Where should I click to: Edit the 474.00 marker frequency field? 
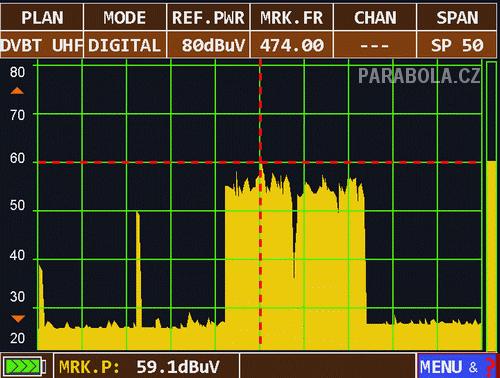pos(292,45)
